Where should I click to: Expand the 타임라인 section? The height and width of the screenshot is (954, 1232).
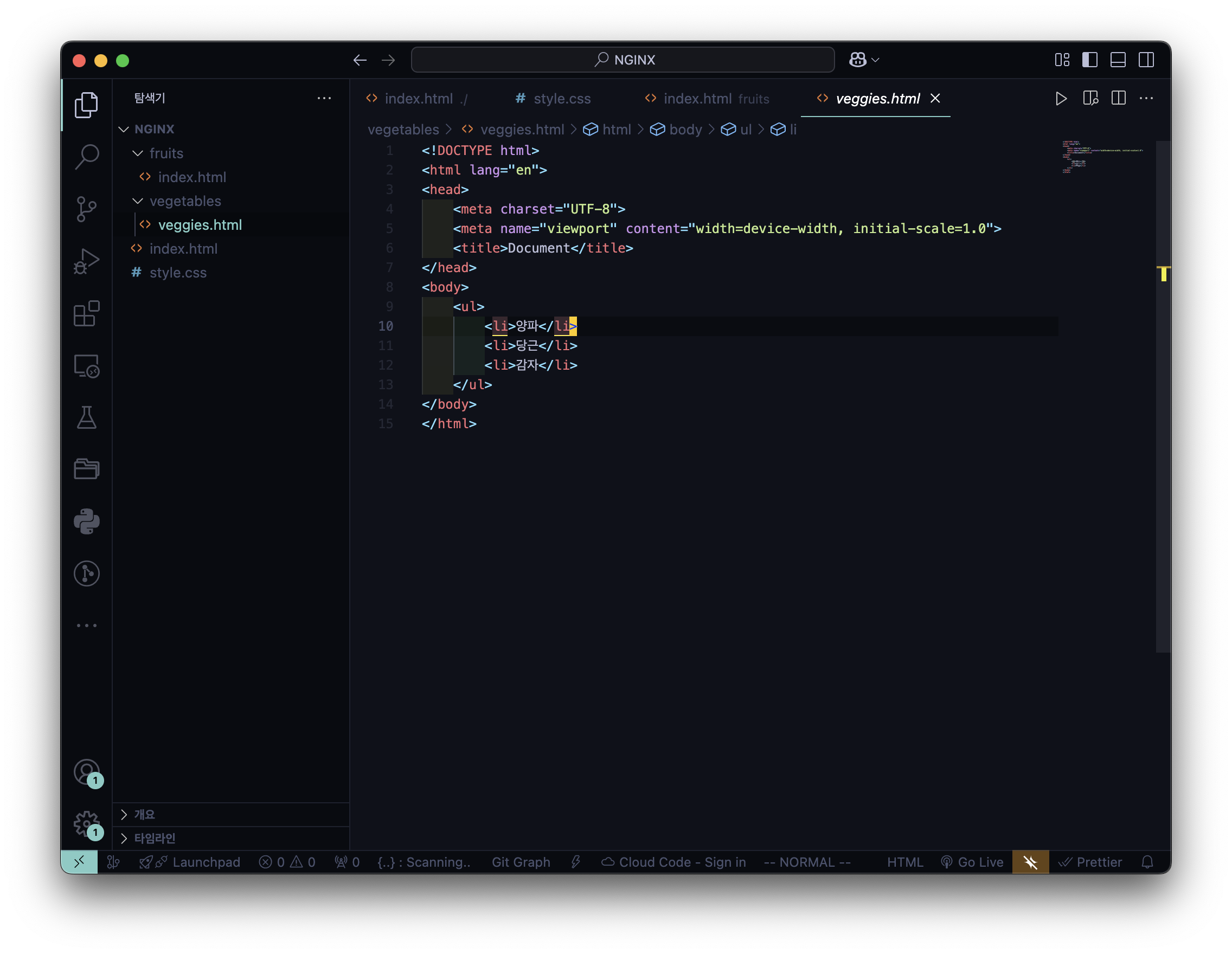155,839
